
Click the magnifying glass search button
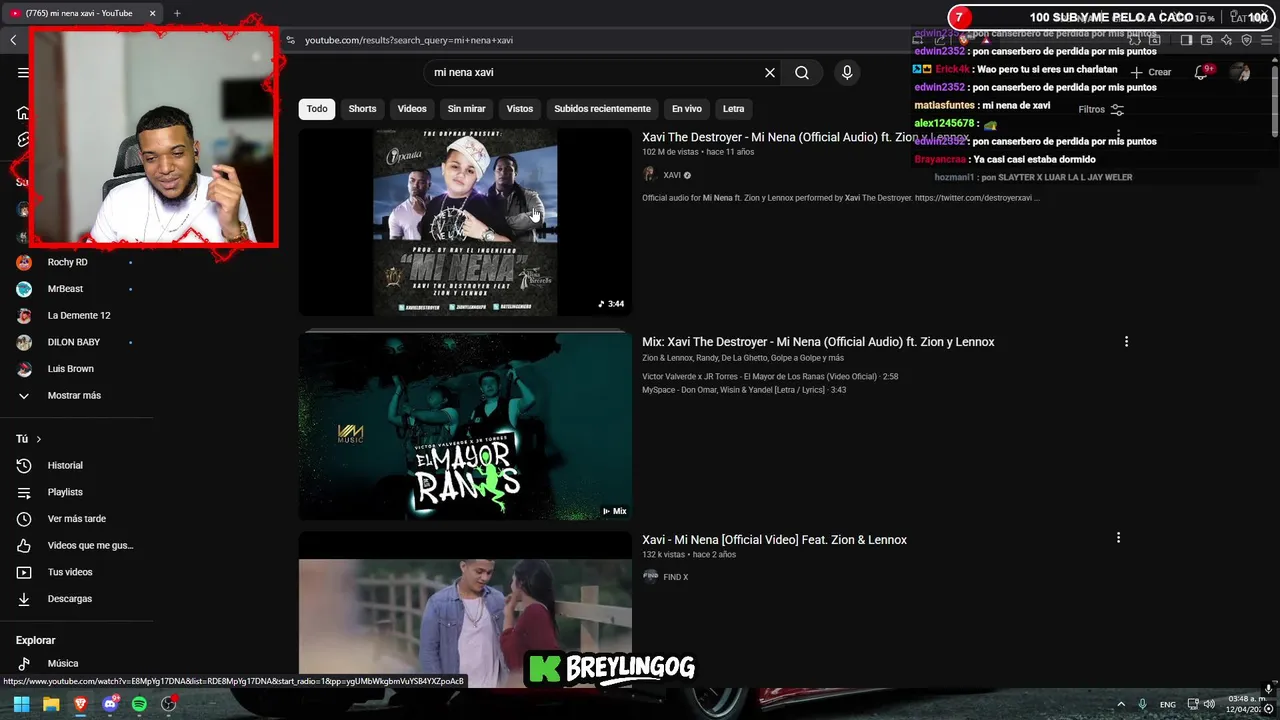pos(802,73)
